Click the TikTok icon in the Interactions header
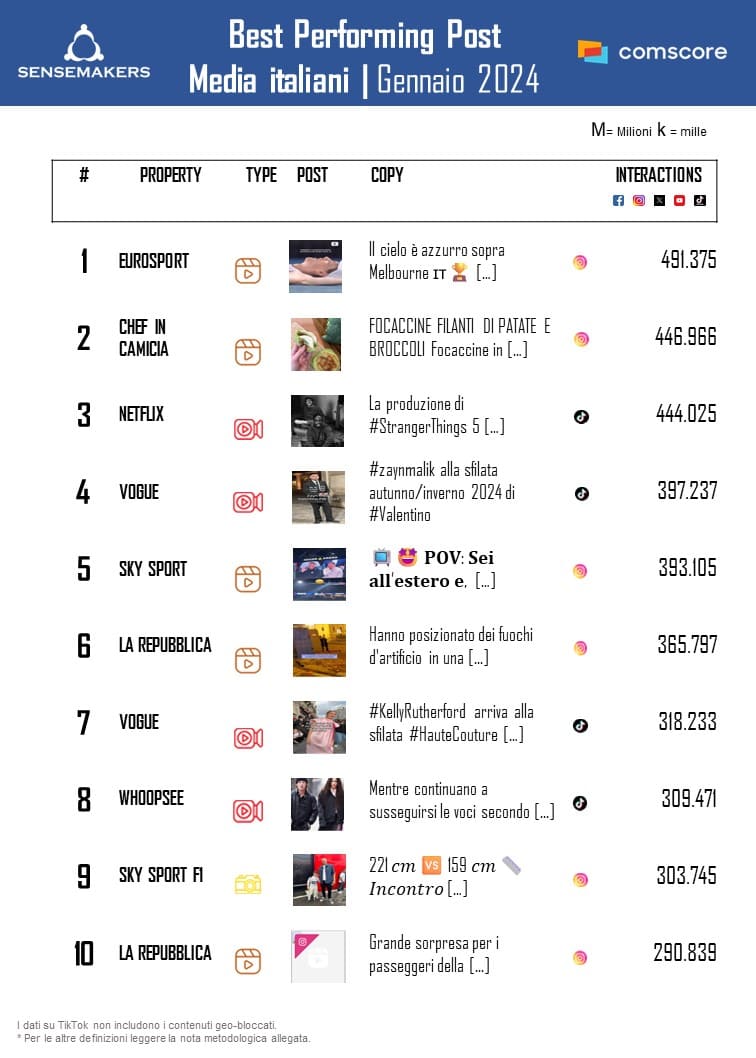This screenshot has width=756, height=1058. pos(700,200)
